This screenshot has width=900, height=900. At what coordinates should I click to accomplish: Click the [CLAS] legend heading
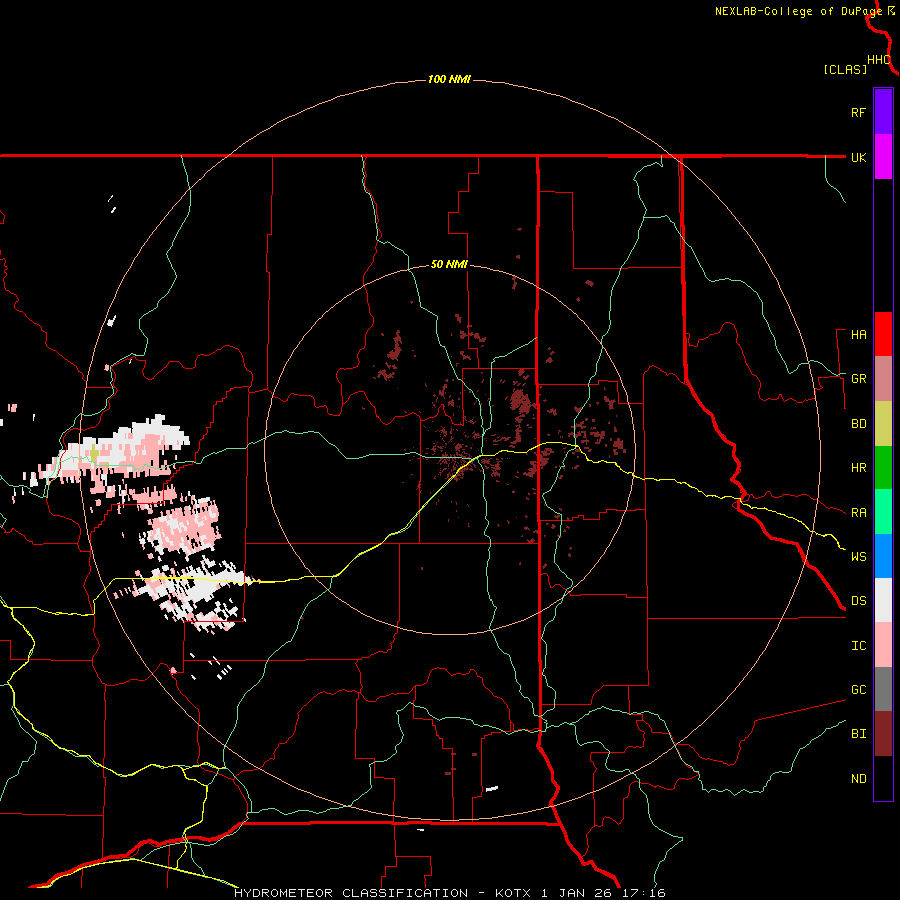845,70
